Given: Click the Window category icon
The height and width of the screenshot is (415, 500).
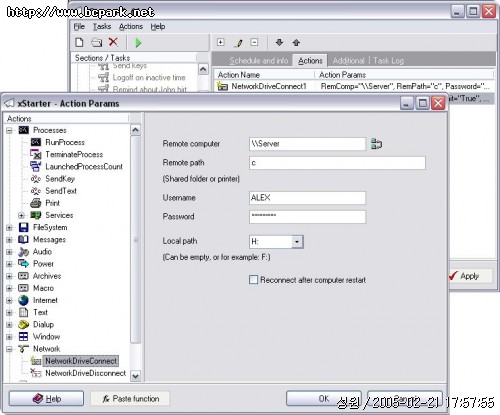Looking at the screenshot, I should pos(23,337).
